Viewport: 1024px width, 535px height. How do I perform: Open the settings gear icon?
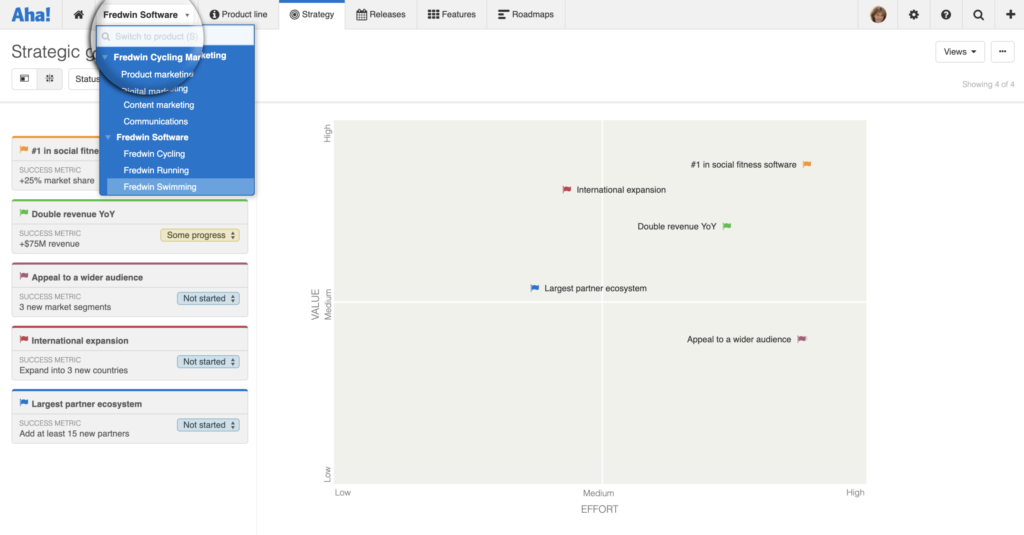914,14
